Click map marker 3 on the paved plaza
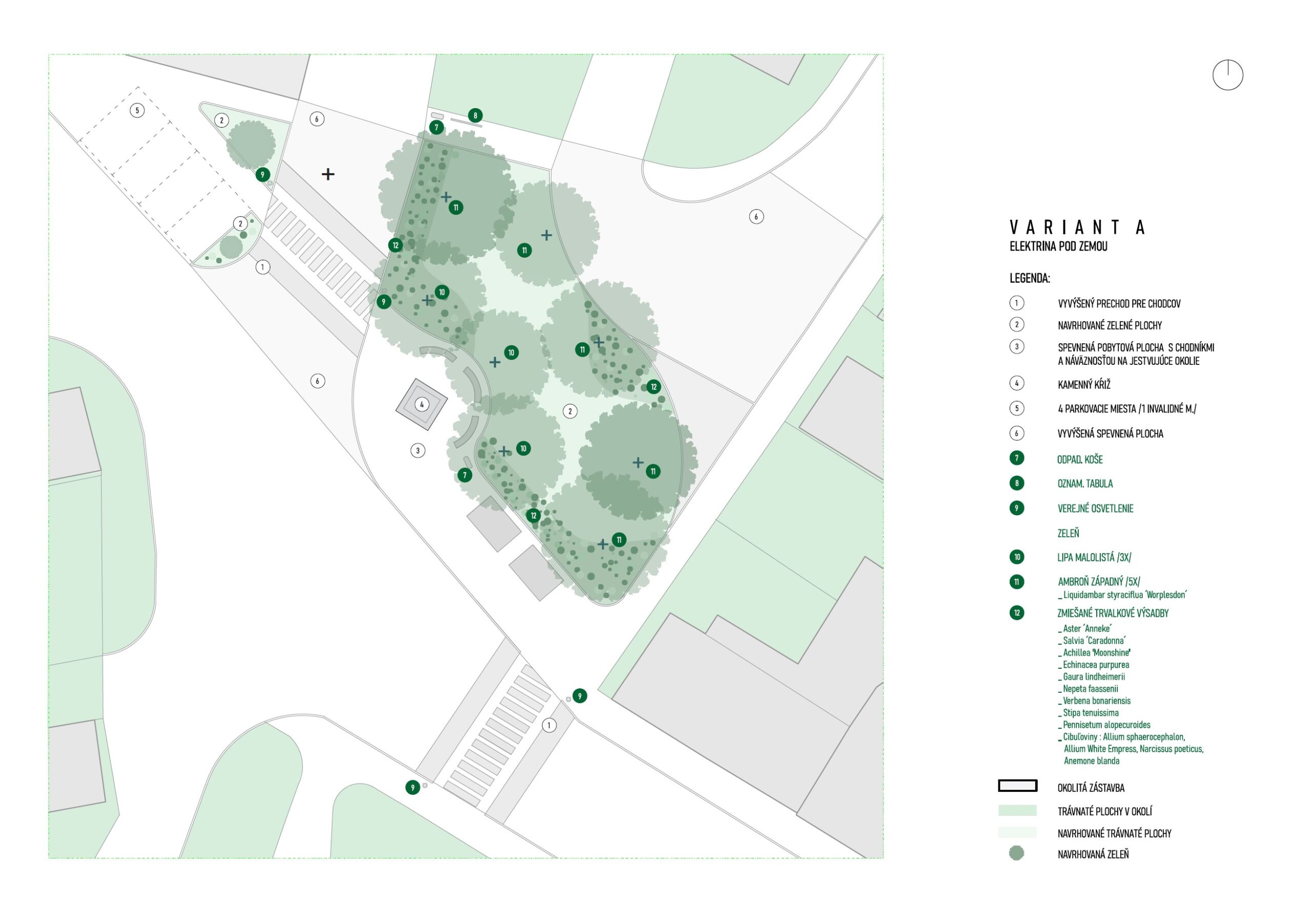This screenshot has width=1312, height=924. pos(418,450)
